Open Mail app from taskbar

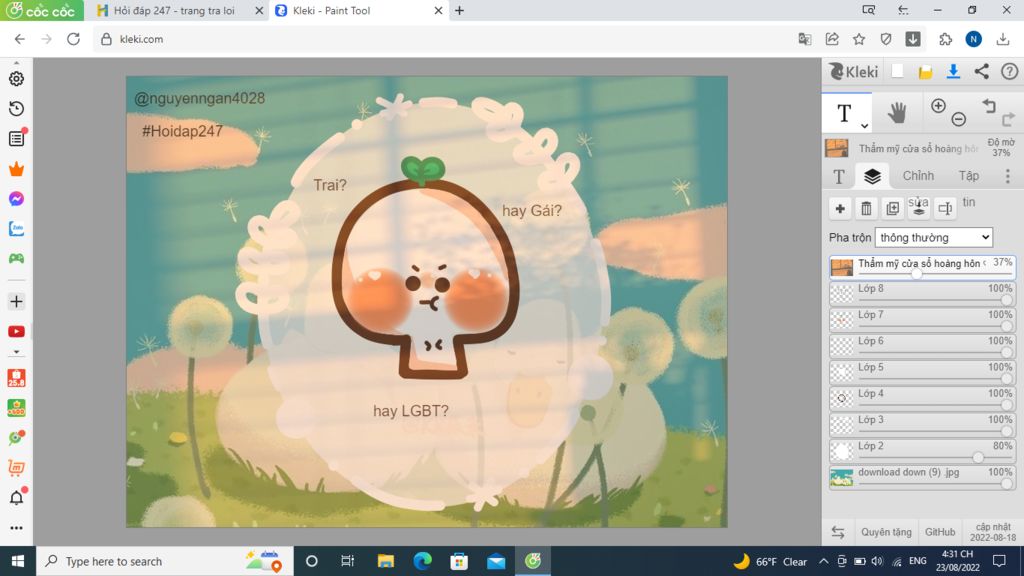click(496, 561)
